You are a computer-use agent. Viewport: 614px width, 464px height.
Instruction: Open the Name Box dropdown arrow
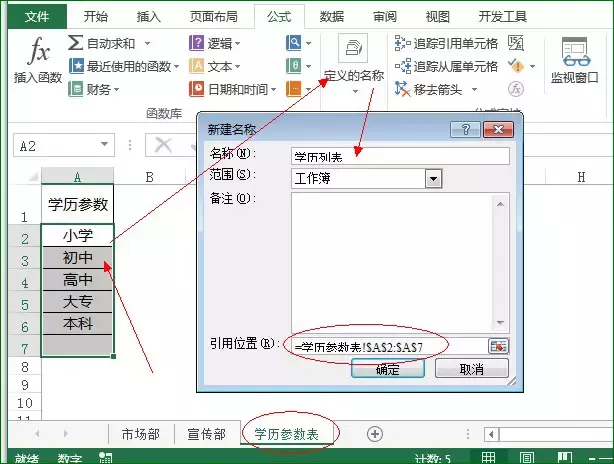(104, 144)
